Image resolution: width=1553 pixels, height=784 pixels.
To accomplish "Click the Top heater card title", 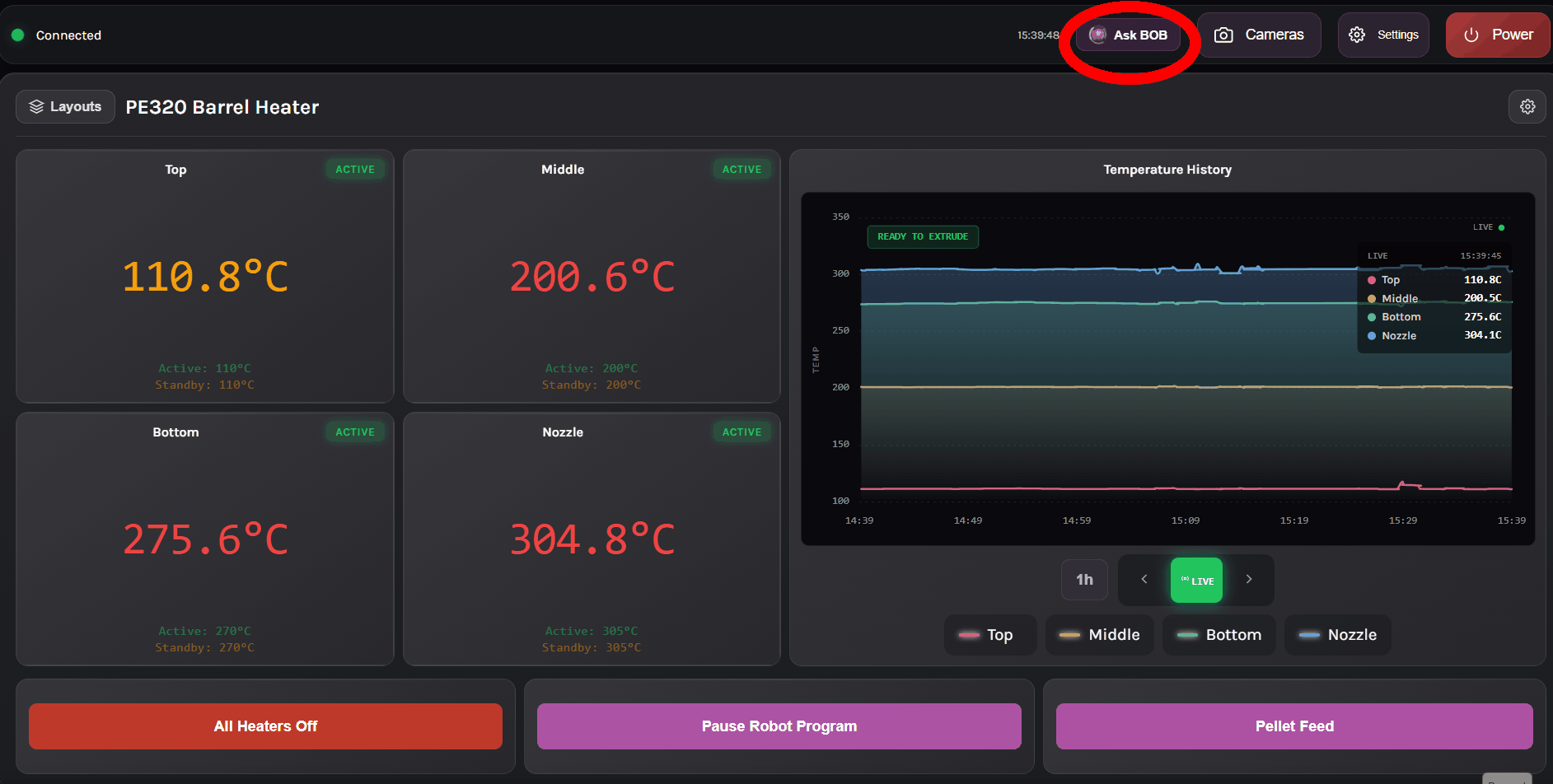I will [175, 170].
